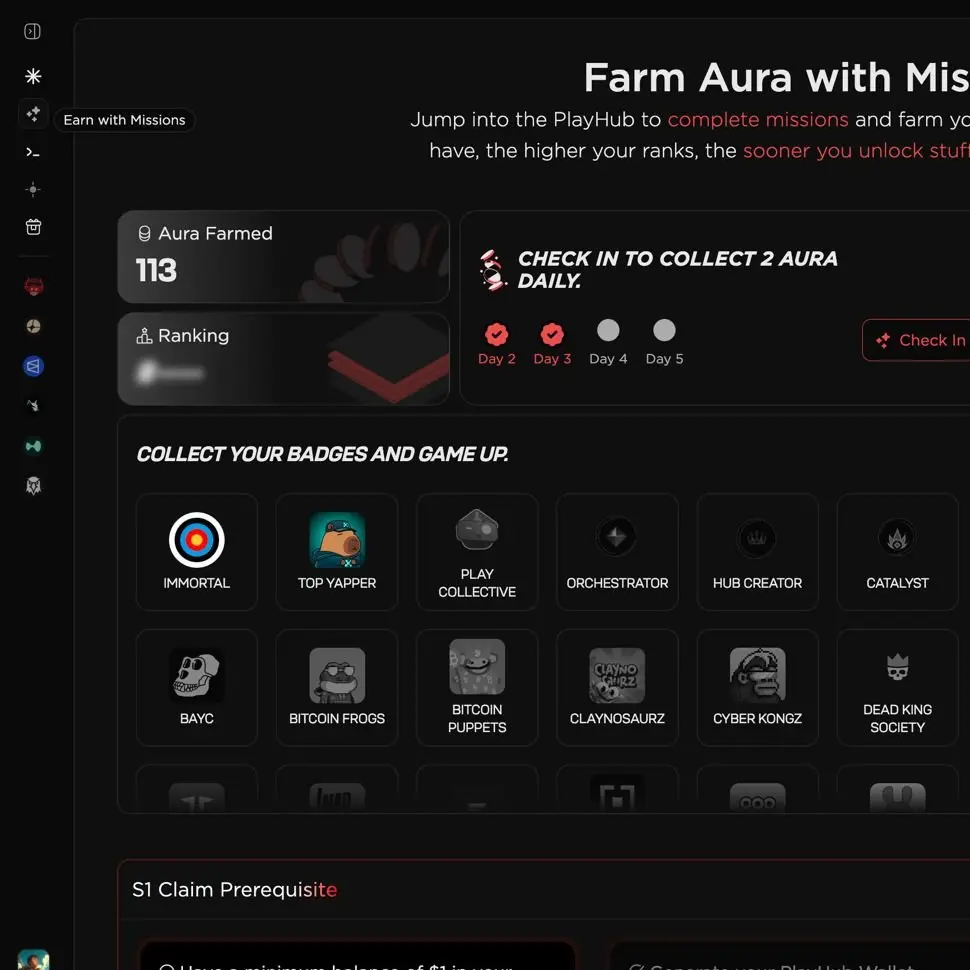This screenshot has height=970, width=970.
Task: Click the crosshair target icon in sidebar
Action: click(33, 189)
